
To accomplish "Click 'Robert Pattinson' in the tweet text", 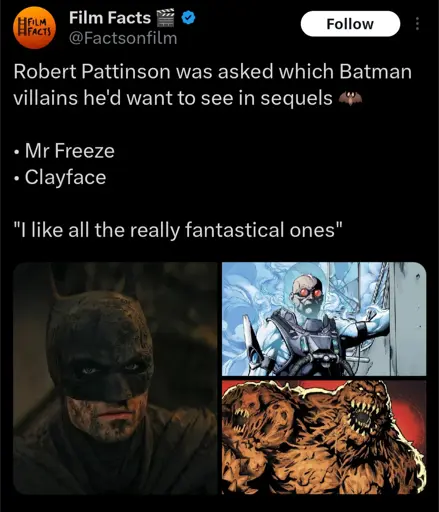I will pos(91,72).
